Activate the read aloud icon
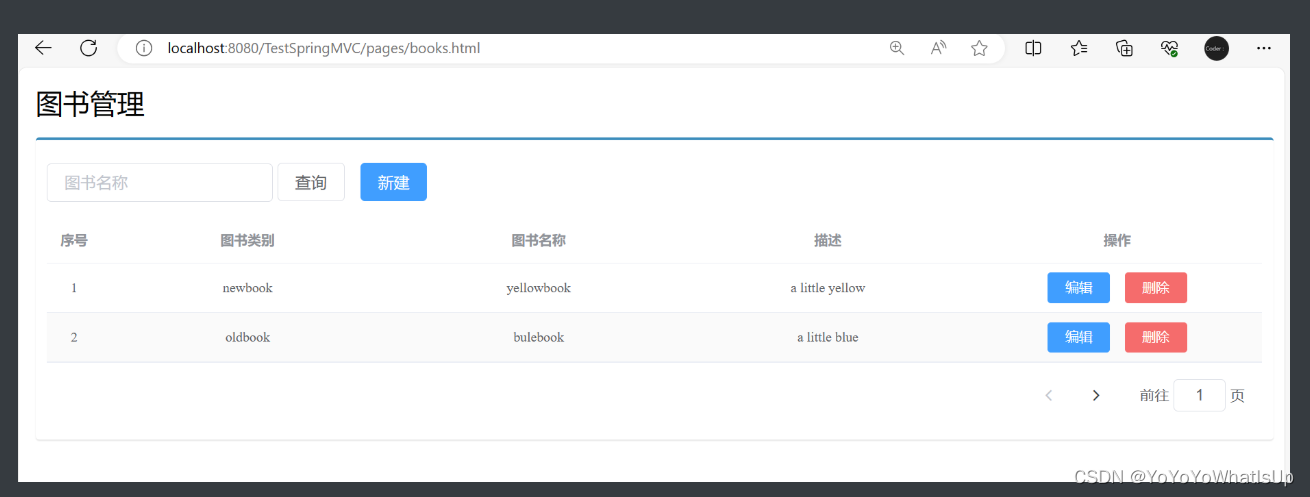The width and height of the screenshot is (1310, 497). (x=938, y=48)
